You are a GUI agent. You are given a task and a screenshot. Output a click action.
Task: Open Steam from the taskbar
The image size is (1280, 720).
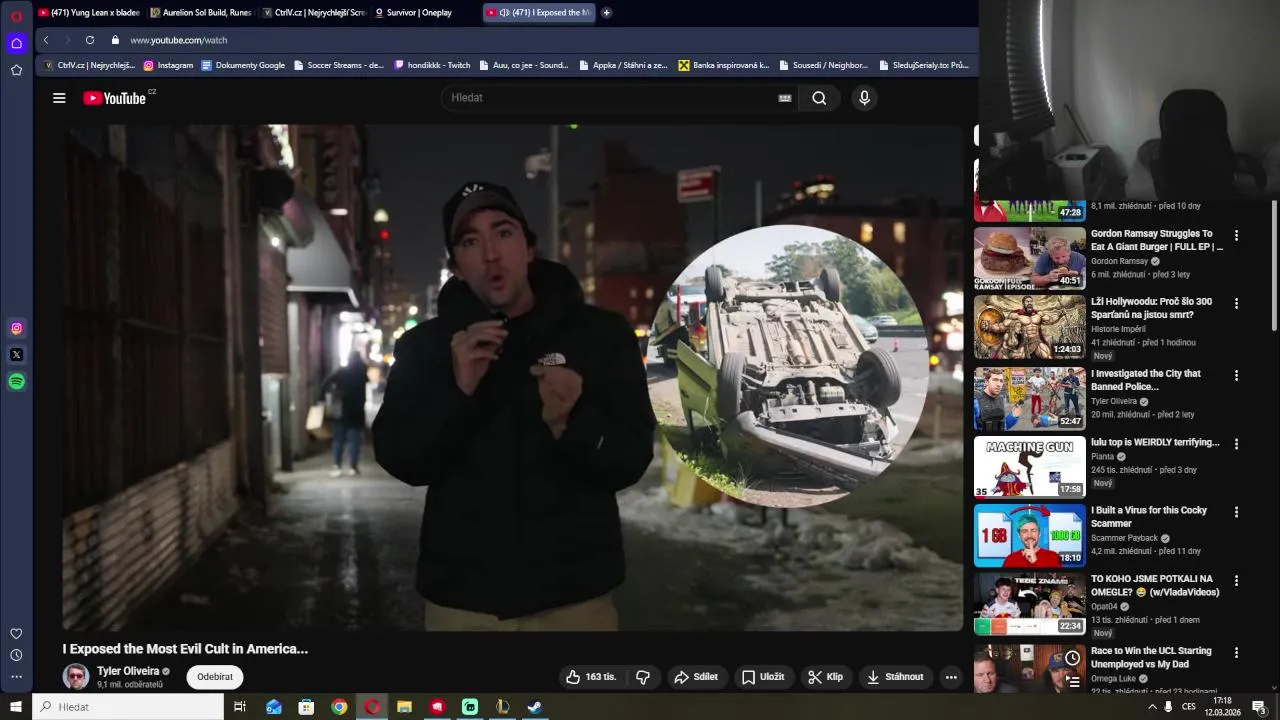point(535,707)
